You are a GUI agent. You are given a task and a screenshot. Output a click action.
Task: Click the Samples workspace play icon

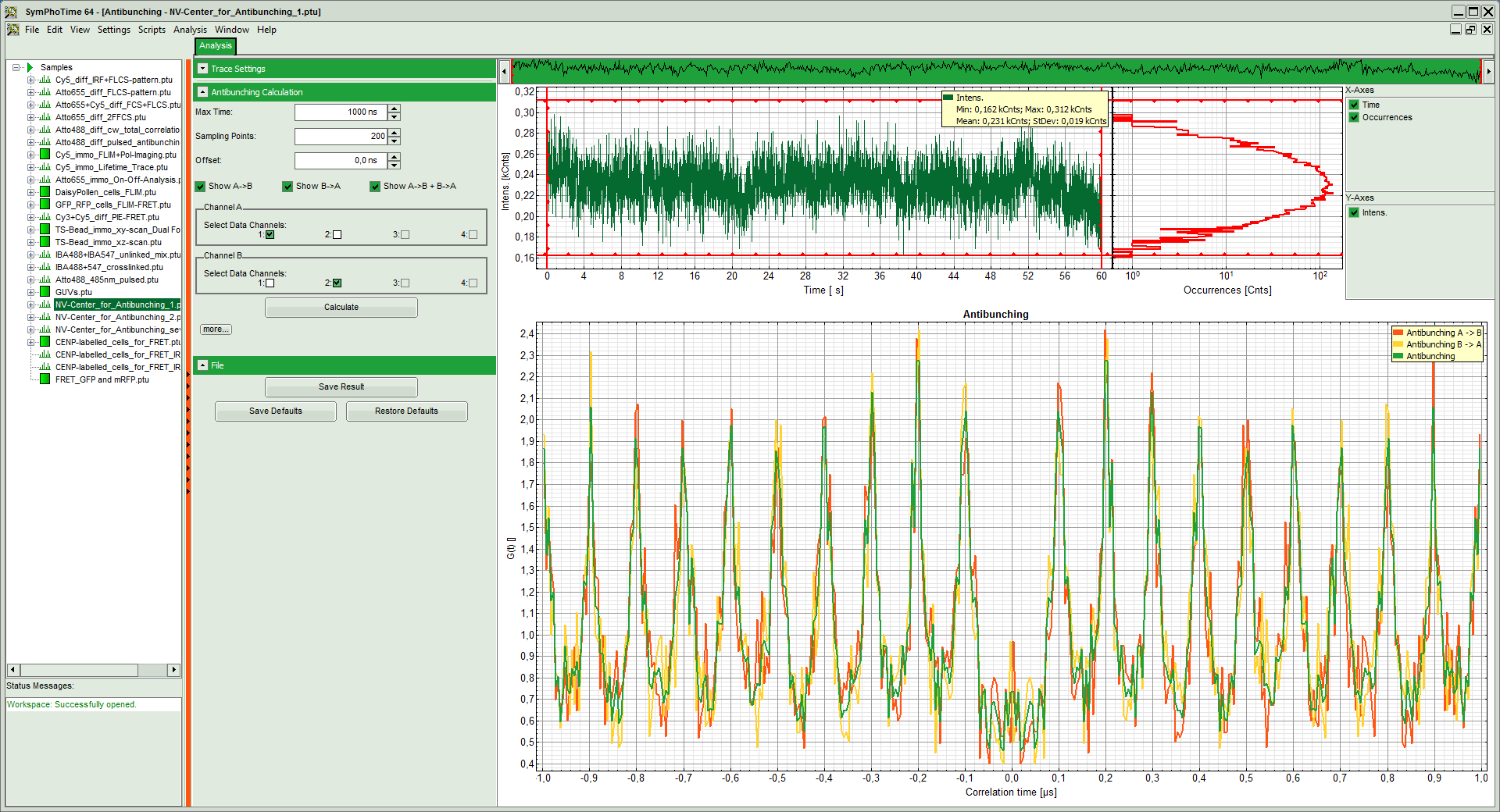[30, 67]
